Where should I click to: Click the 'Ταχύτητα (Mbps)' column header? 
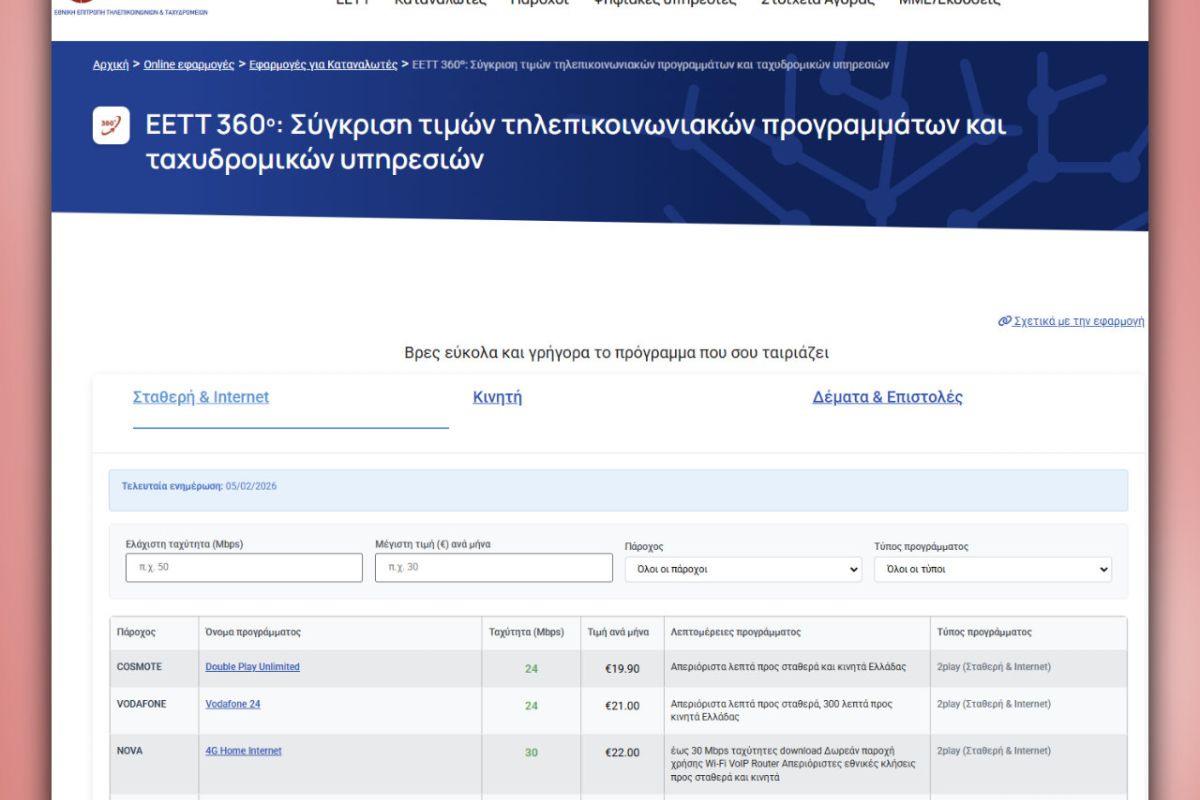click(x=526, y=632)
